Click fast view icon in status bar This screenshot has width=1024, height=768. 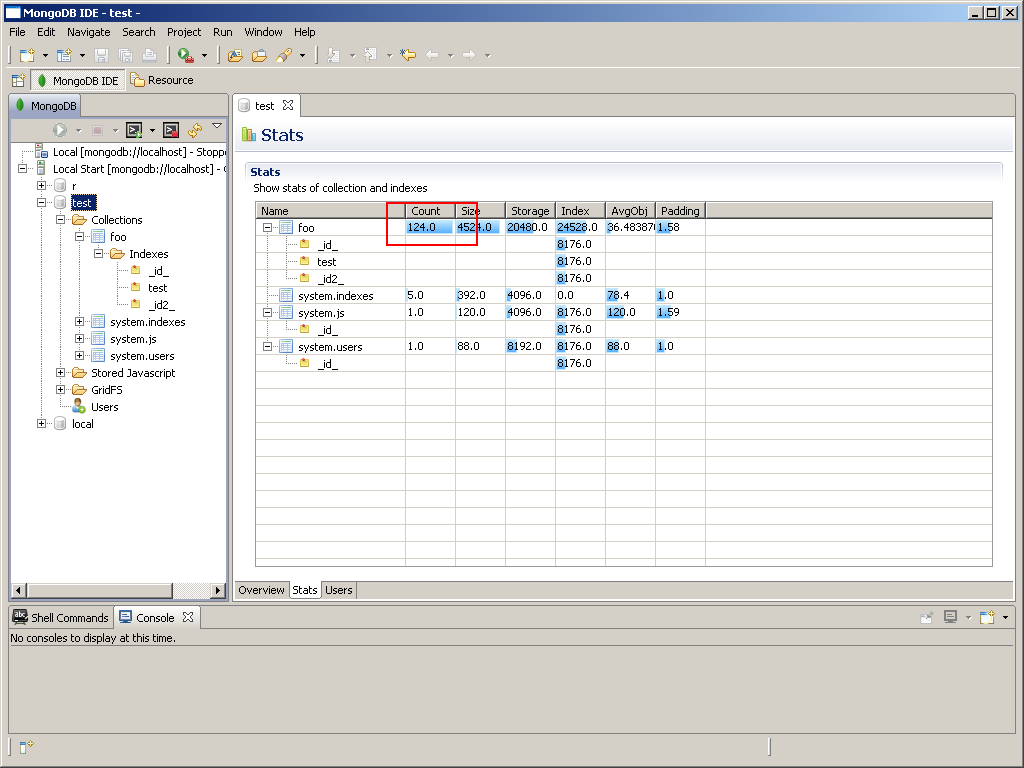[x=26, y=746]
